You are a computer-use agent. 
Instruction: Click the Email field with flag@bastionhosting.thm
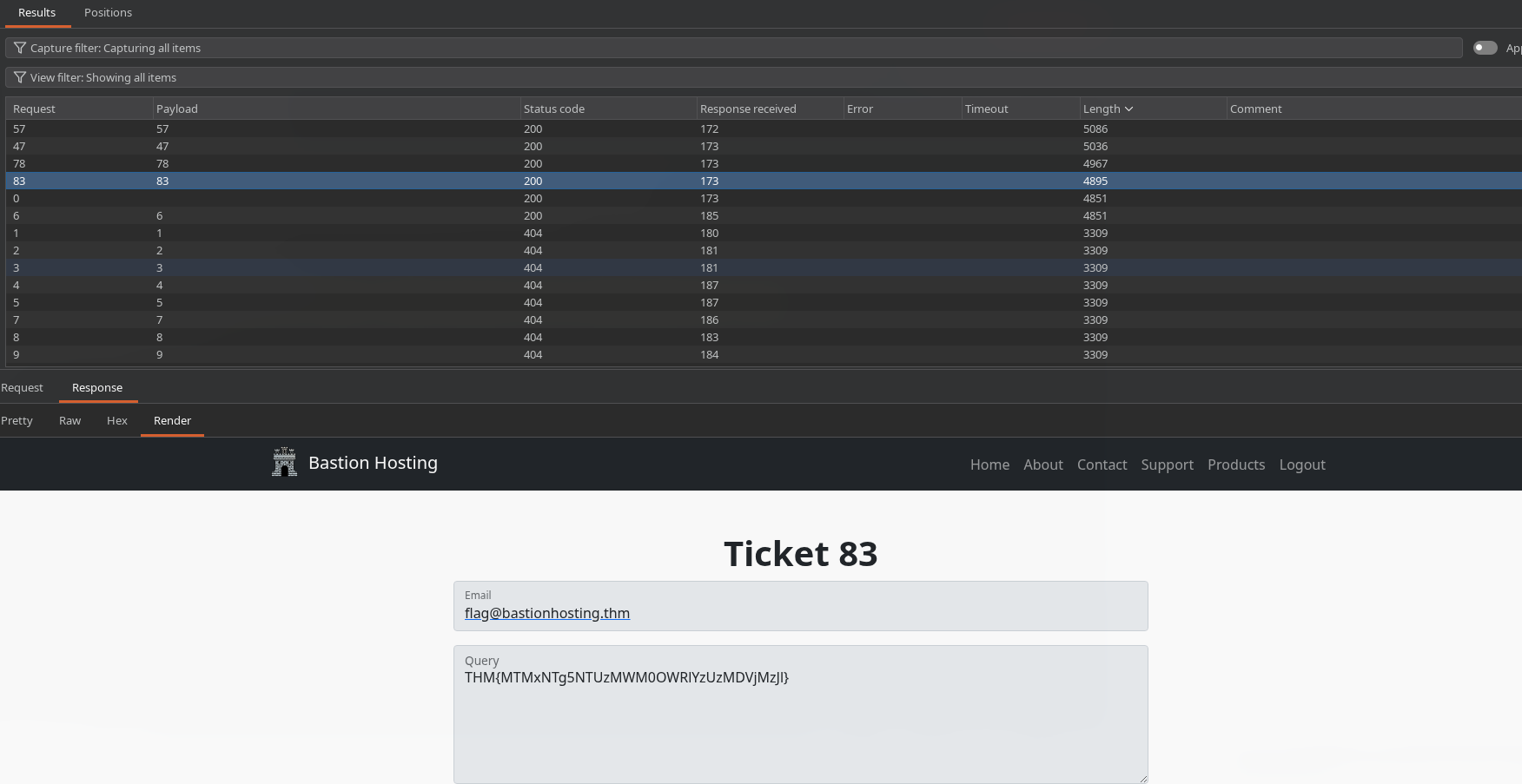pyautogui.click(x=800, y=606)
